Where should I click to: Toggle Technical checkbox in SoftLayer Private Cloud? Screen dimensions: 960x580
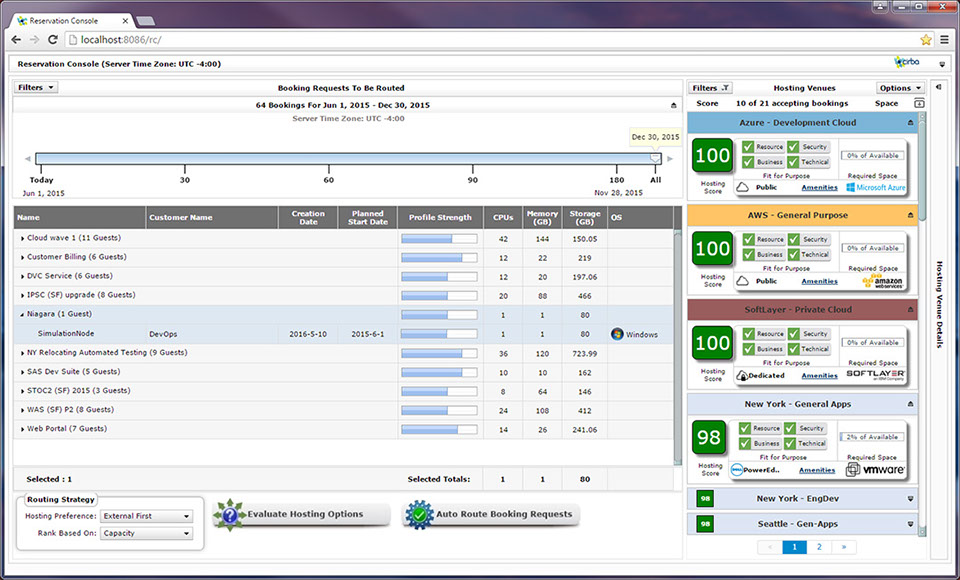793,349
